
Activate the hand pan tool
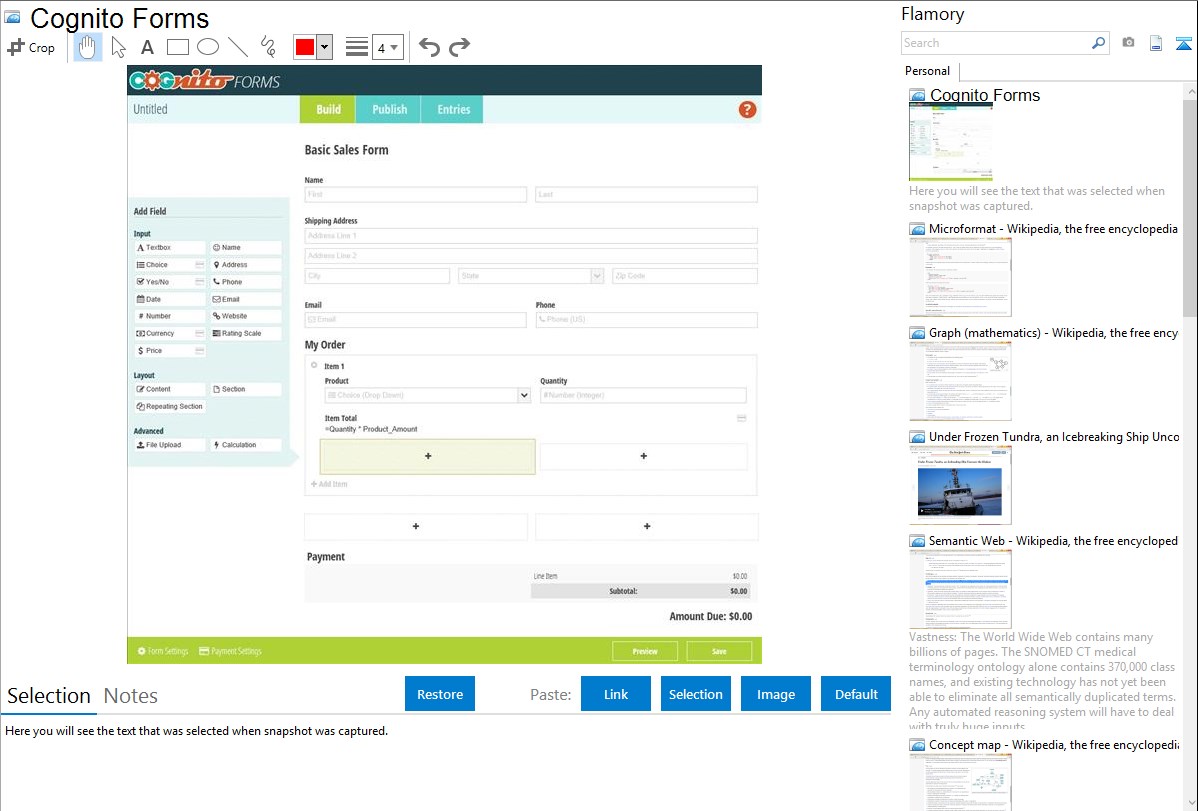88,47
